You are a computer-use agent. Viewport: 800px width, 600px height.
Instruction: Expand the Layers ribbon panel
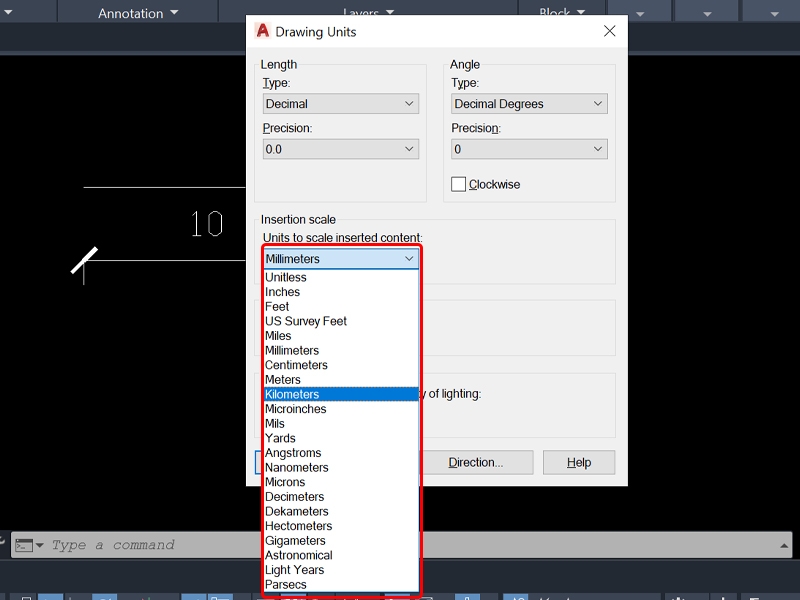(x=368, y=11)
